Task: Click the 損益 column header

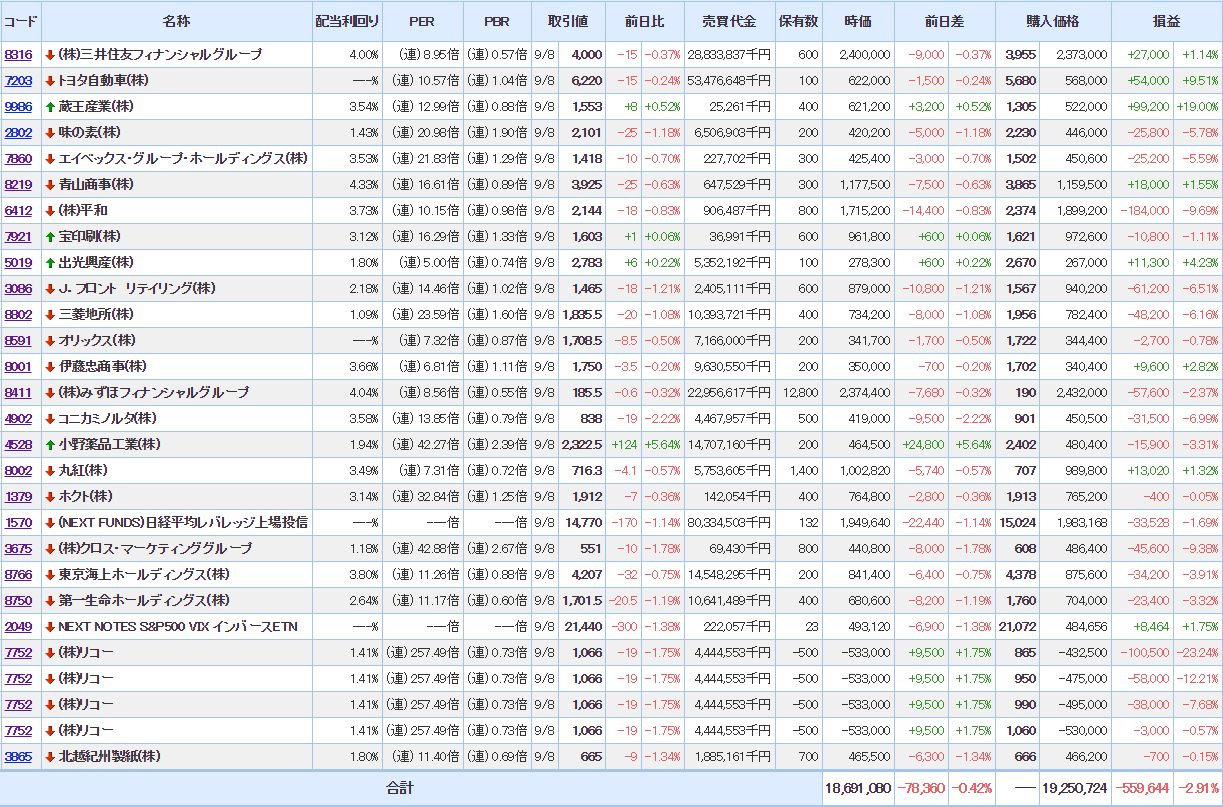Action: coord(1166,21)
